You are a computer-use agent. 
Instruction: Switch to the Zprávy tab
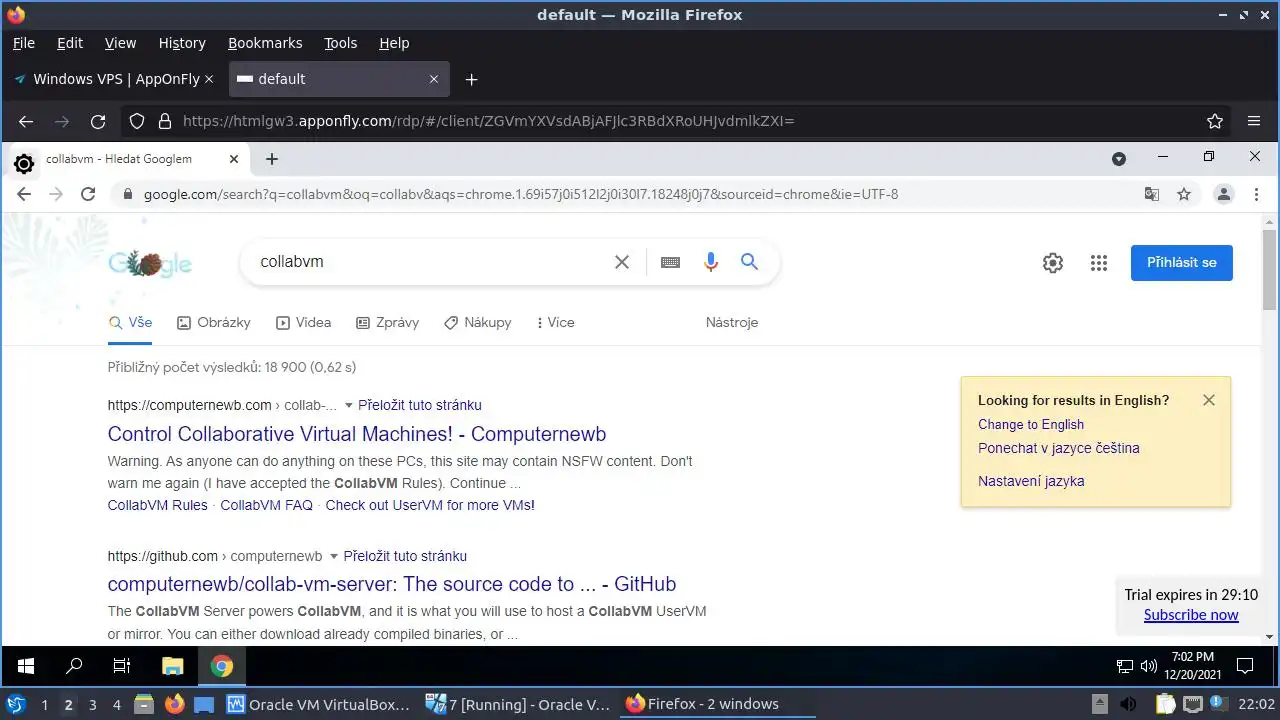387,323
